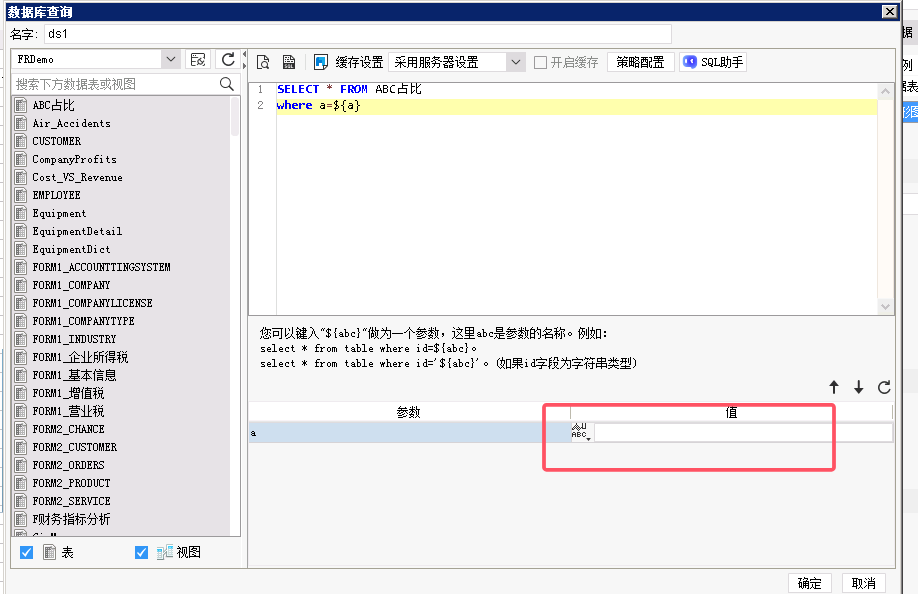Select the FORM1_INDUSTRY table
Image resolution: width=918 pixels, height=594 pixels.
tap(122, 339)
